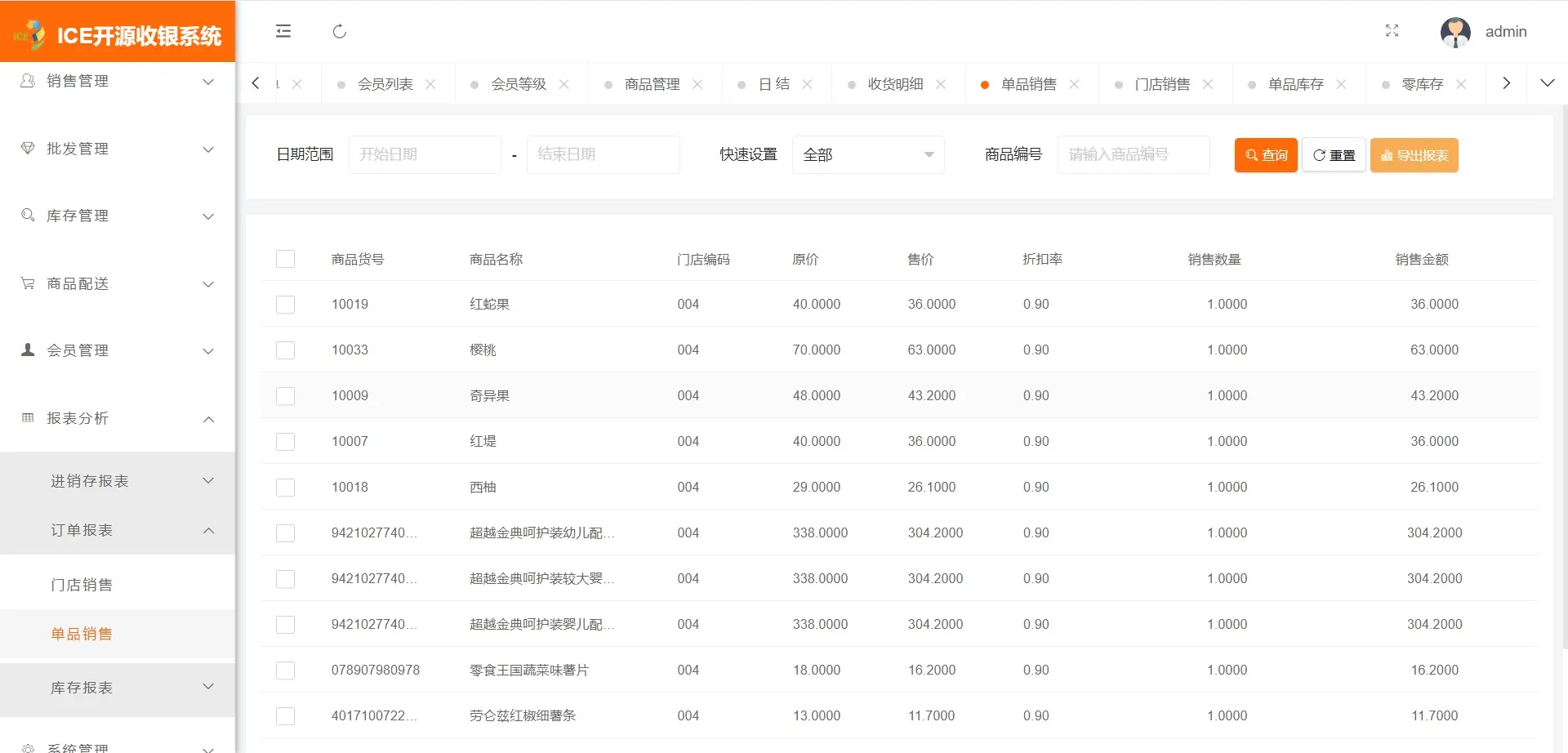The height and width of the screenshot is (753, 1568).
Task: Click the 报表分析 table icon
Action: tap(28, 417)
